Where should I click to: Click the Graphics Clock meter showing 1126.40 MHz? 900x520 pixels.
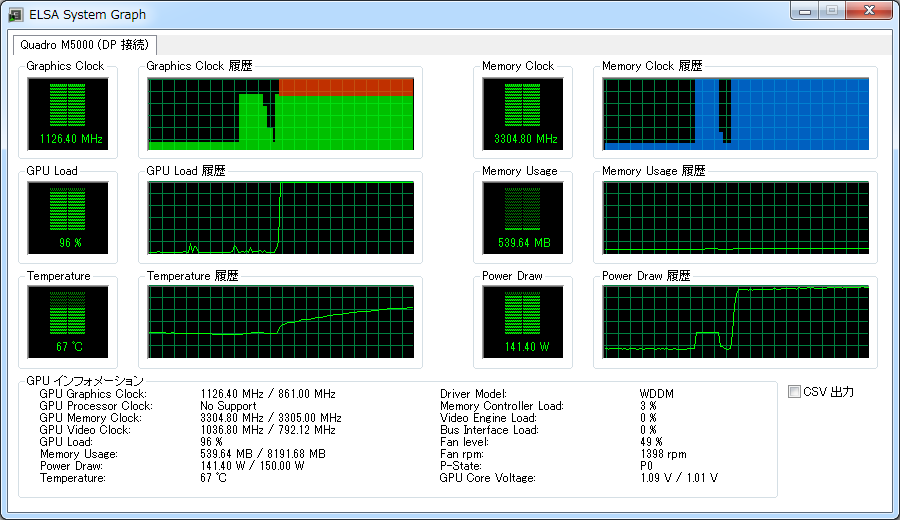coord(68,114)
